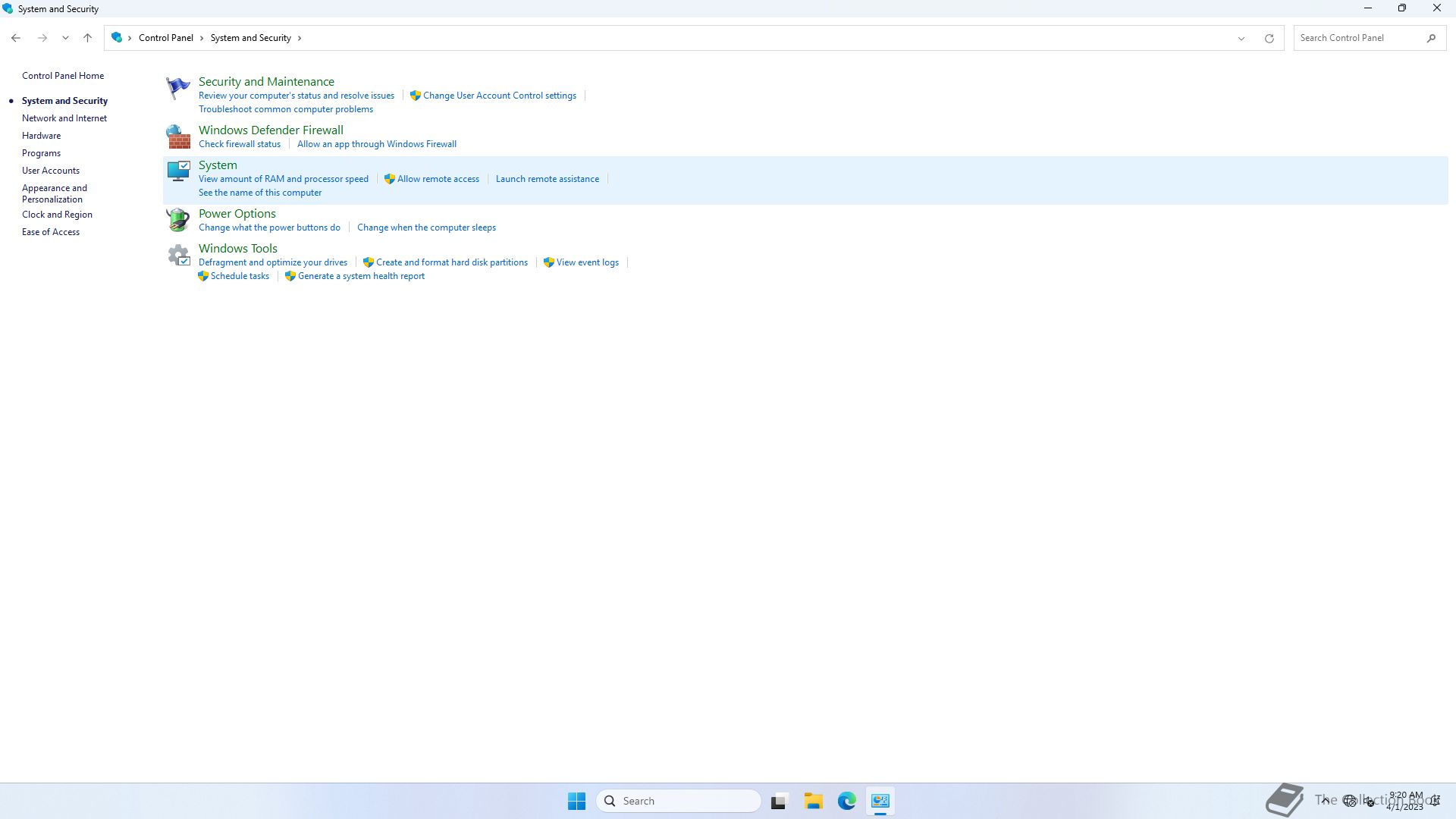Image resolution: width=1456 pixels, height=819 pixels.
Task: Click the Security and Maintenance flag icon
Action: coord(178,88)
